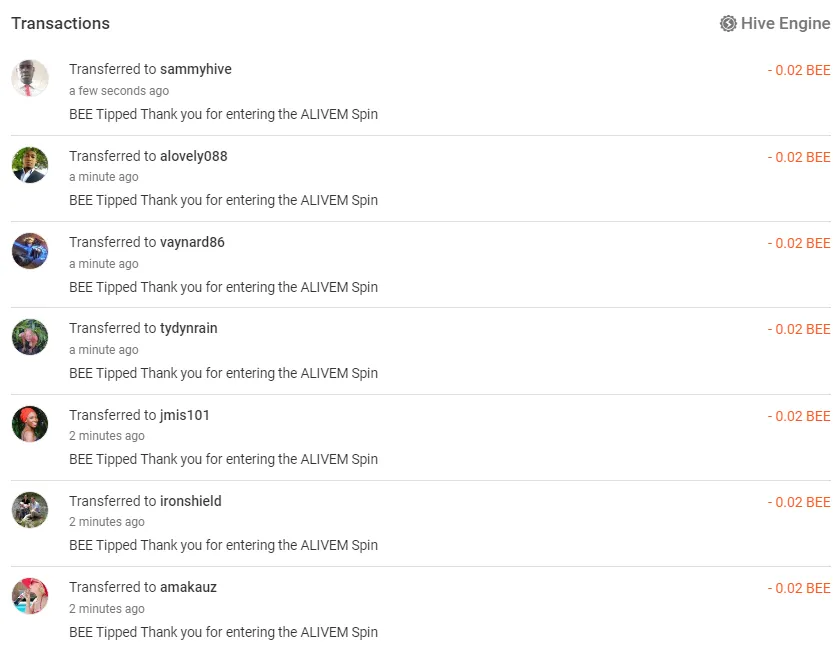The height and width of the screenshot is (651, 839).
Task: Open alovely088's profile avatar
Action: tap(30, 165)
